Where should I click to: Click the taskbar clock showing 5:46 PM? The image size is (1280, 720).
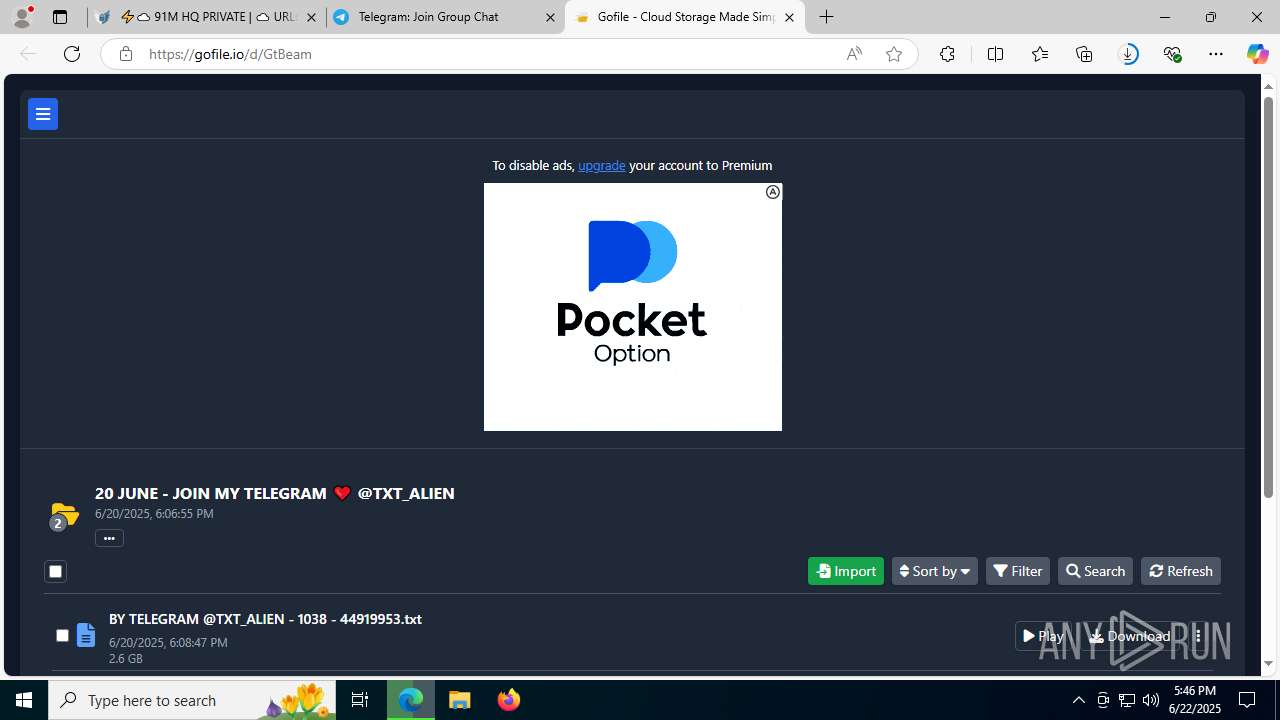pos(1195,700)
